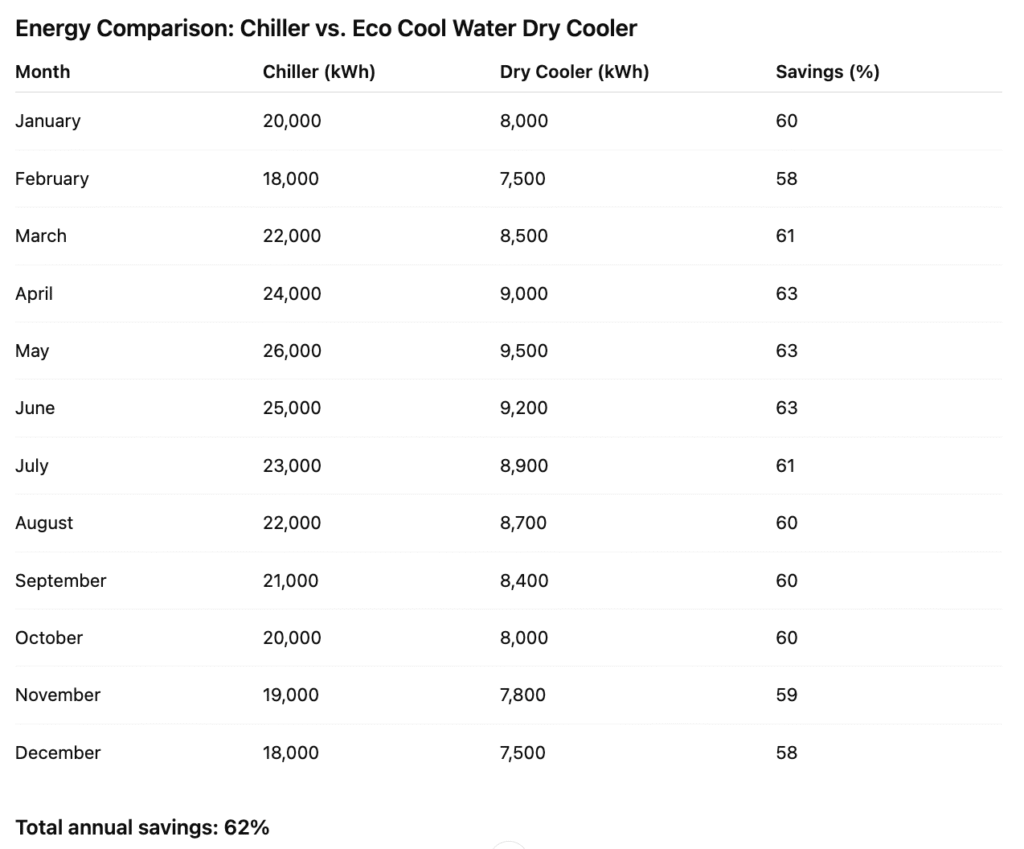The image size is (1024, 849).
Task: Click August's Dry Cooler value 8,700
Action: pyautogui.click(x=523, y=523)
